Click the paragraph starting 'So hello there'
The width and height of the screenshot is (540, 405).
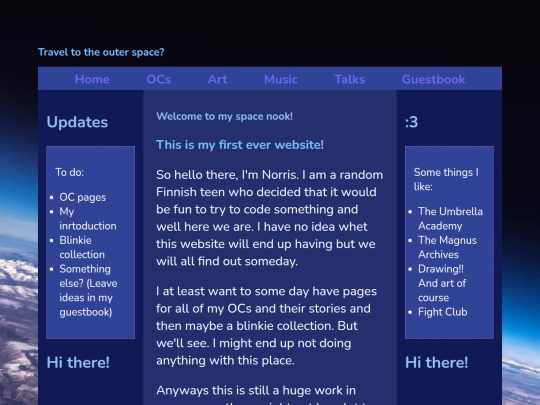270,218
